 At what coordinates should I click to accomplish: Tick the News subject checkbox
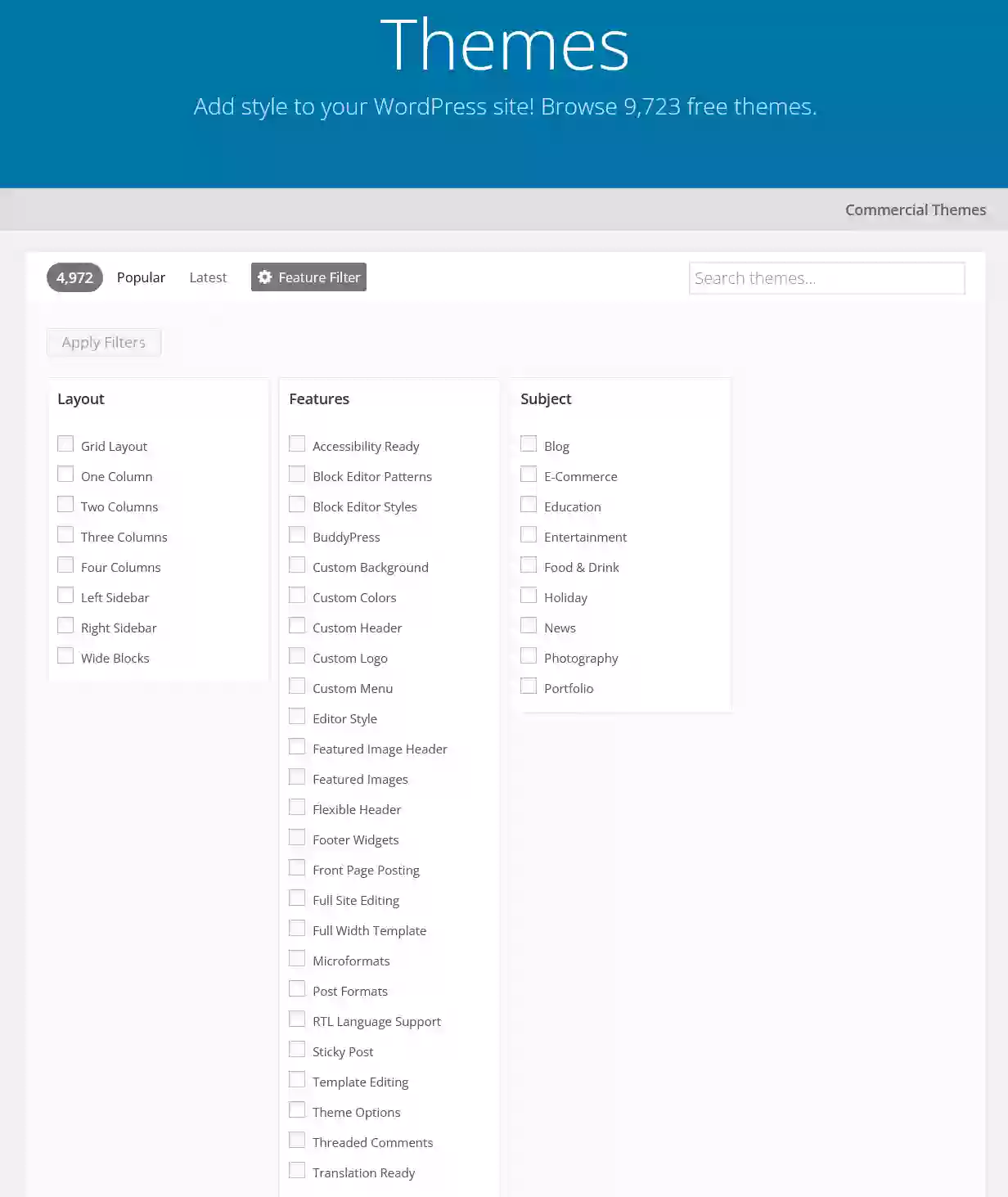[529, 625]
